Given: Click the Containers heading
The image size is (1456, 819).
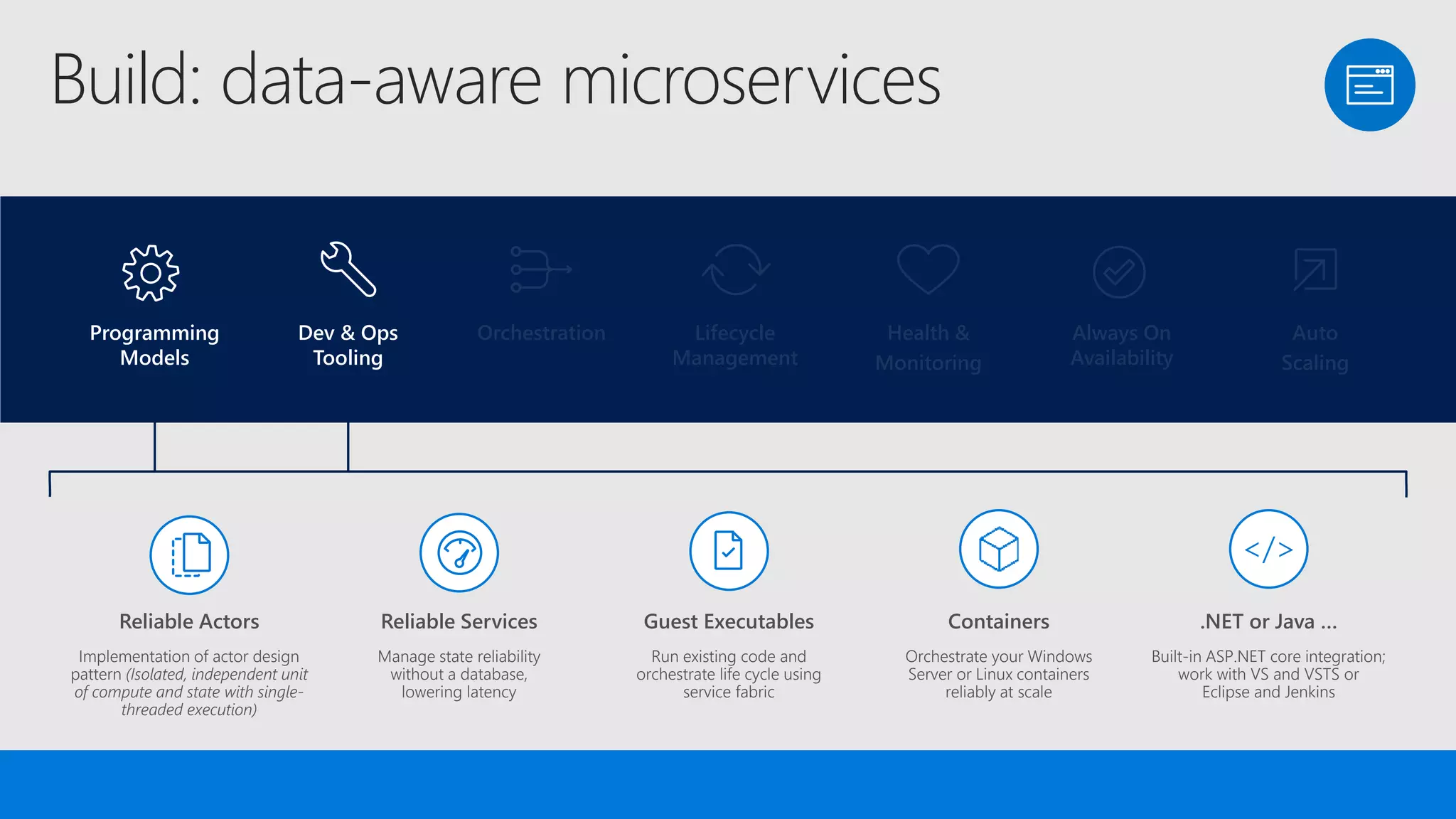Looking at the screenshot, I should (999, 621).
